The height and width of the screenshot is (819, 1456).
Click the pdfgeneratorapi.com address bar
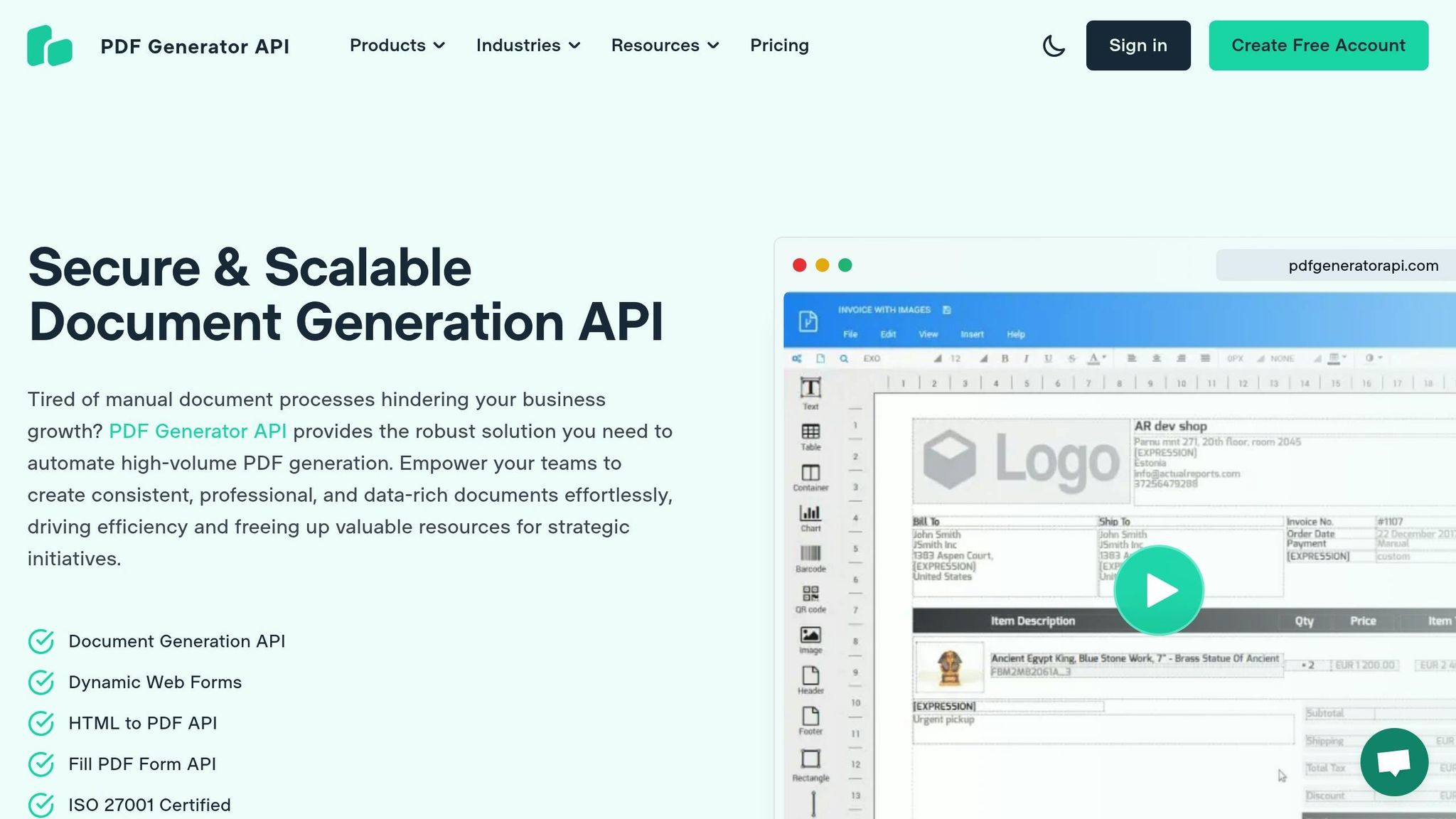(x=1336, y=265)
